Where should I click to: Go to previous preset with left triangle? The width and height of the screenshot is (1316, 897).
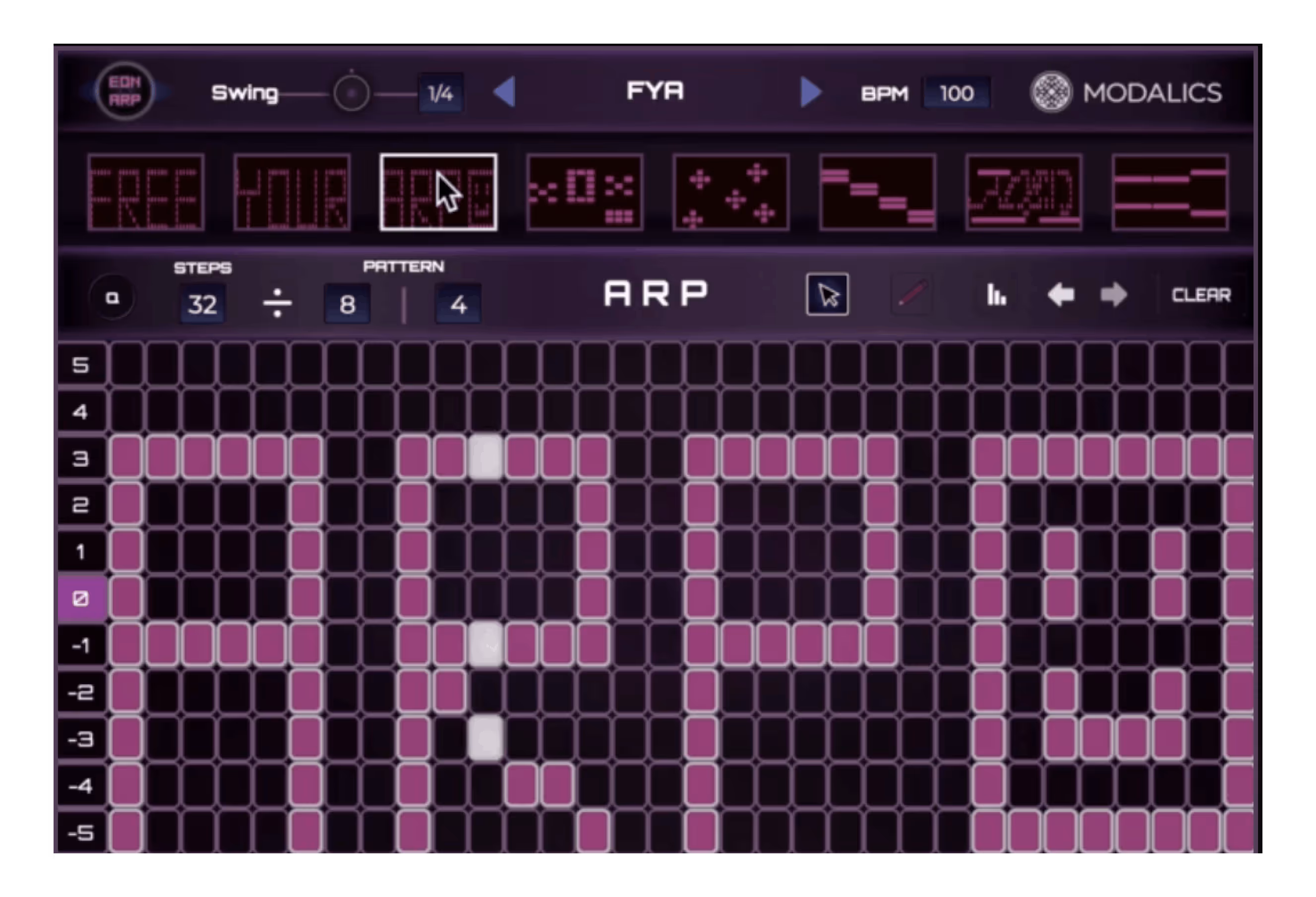[504, 92]
